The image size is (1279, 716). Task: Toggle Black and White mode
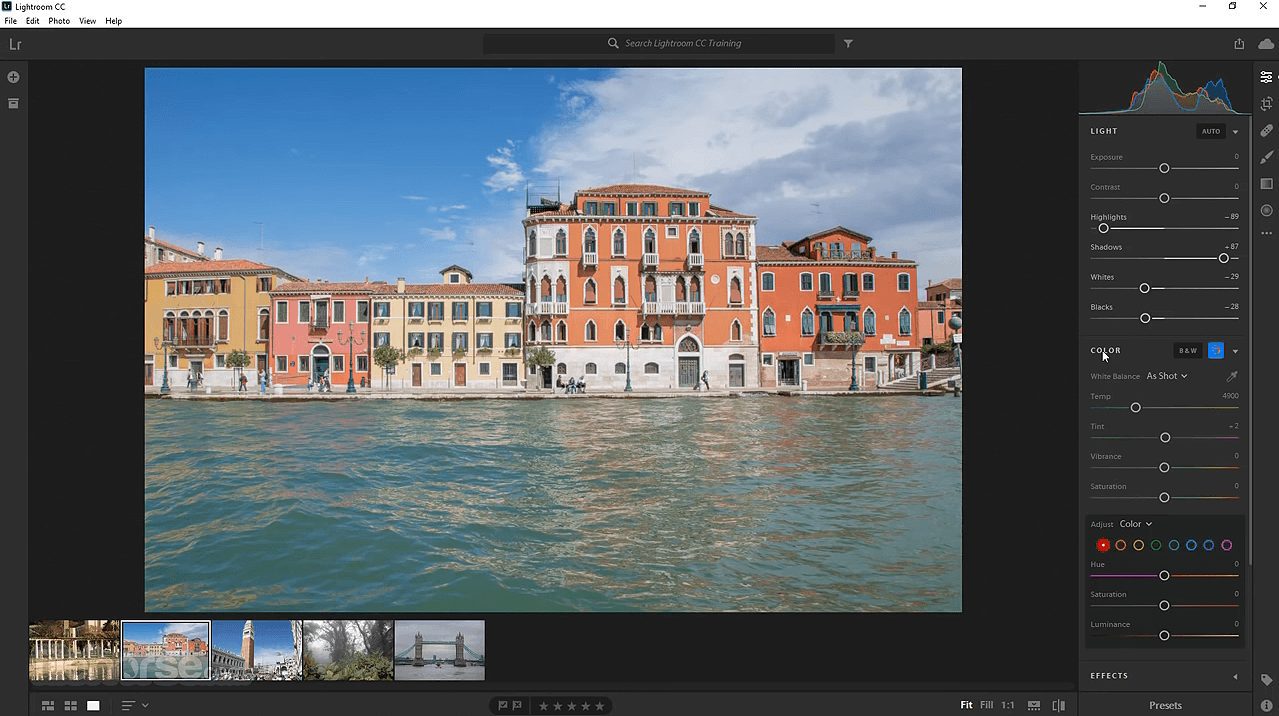click(x=1187, y=350)
